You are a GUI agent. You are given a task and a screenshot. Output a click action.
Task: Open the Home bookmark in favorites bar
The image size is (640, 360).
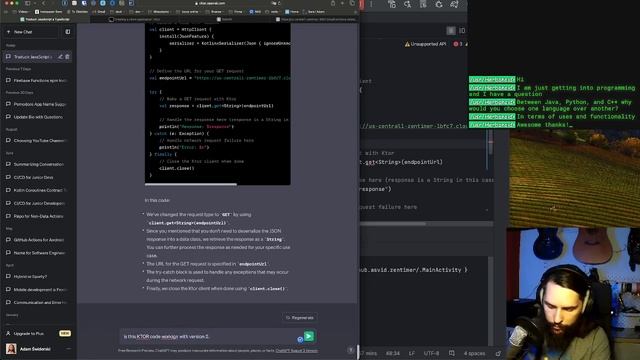(292, 12)
